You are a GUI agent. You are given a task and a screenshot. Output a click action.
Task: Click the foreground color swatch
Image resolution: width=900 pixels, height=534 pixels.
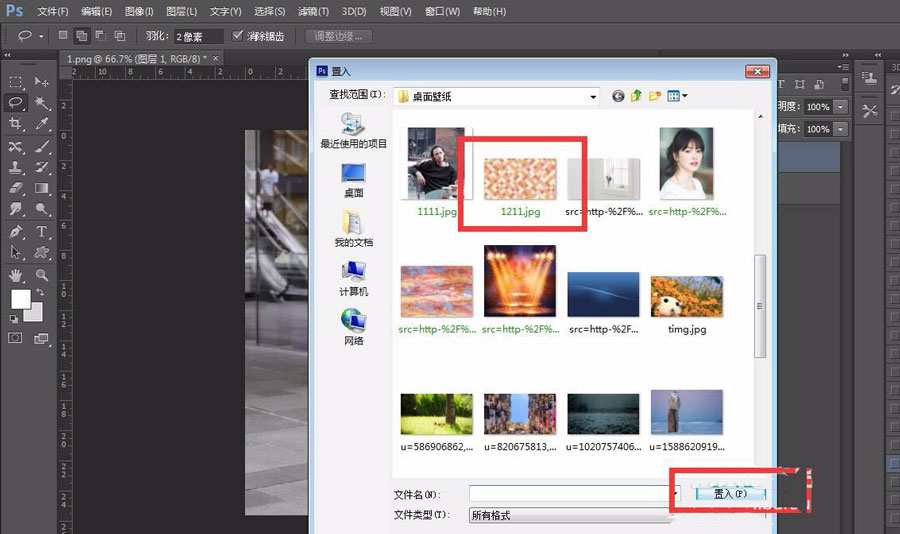coord(21,299)
